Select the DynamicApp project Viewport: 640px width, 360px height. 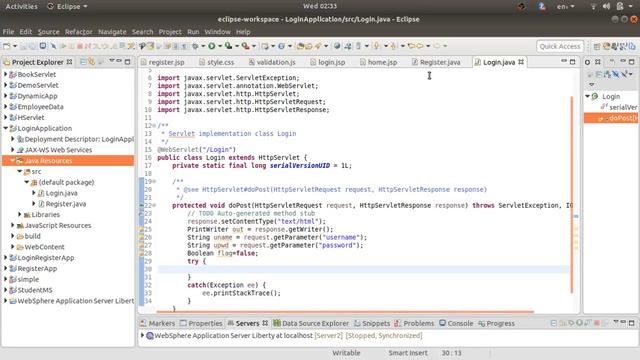click(37, 96)
